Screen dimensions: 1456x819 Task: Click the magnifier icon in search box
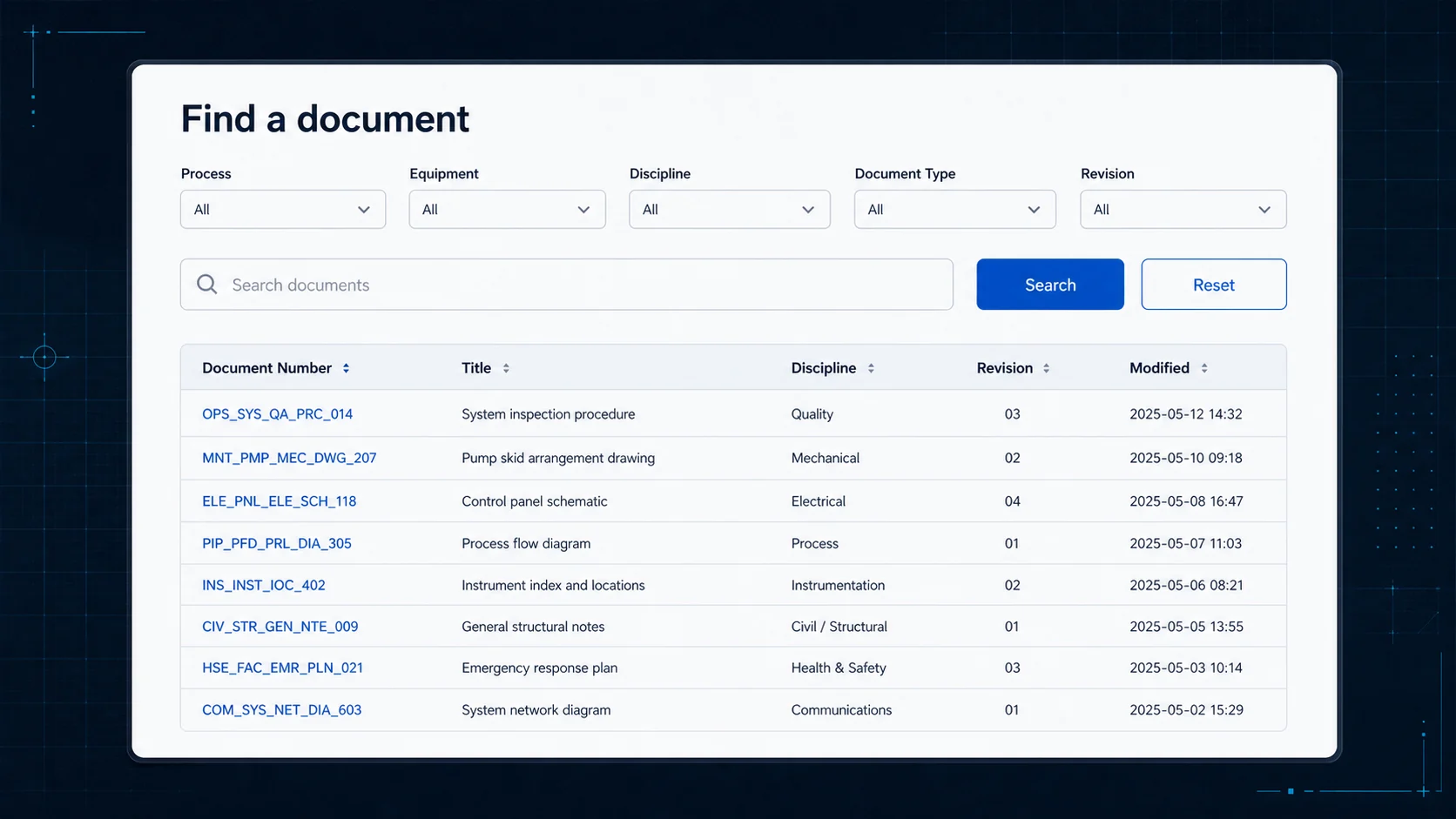pos(206,285)
